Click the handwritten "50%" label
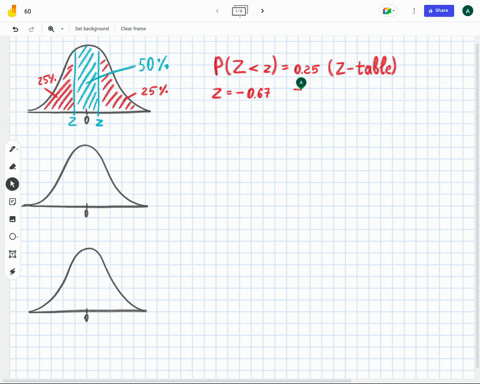This screenshot has width=480, height=384. pos(153,64)
